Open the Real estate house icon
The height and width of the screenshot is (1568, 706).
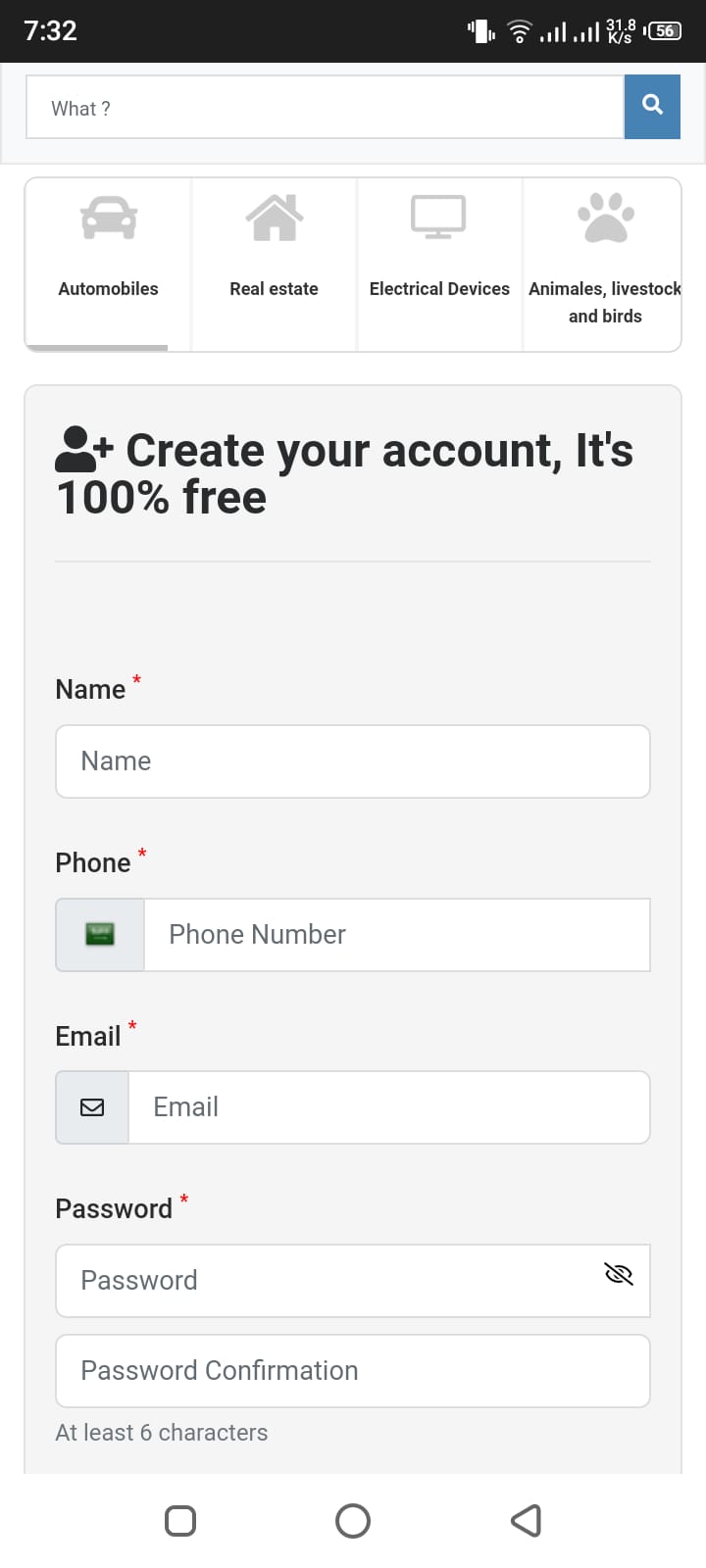[x=275, y=218]
